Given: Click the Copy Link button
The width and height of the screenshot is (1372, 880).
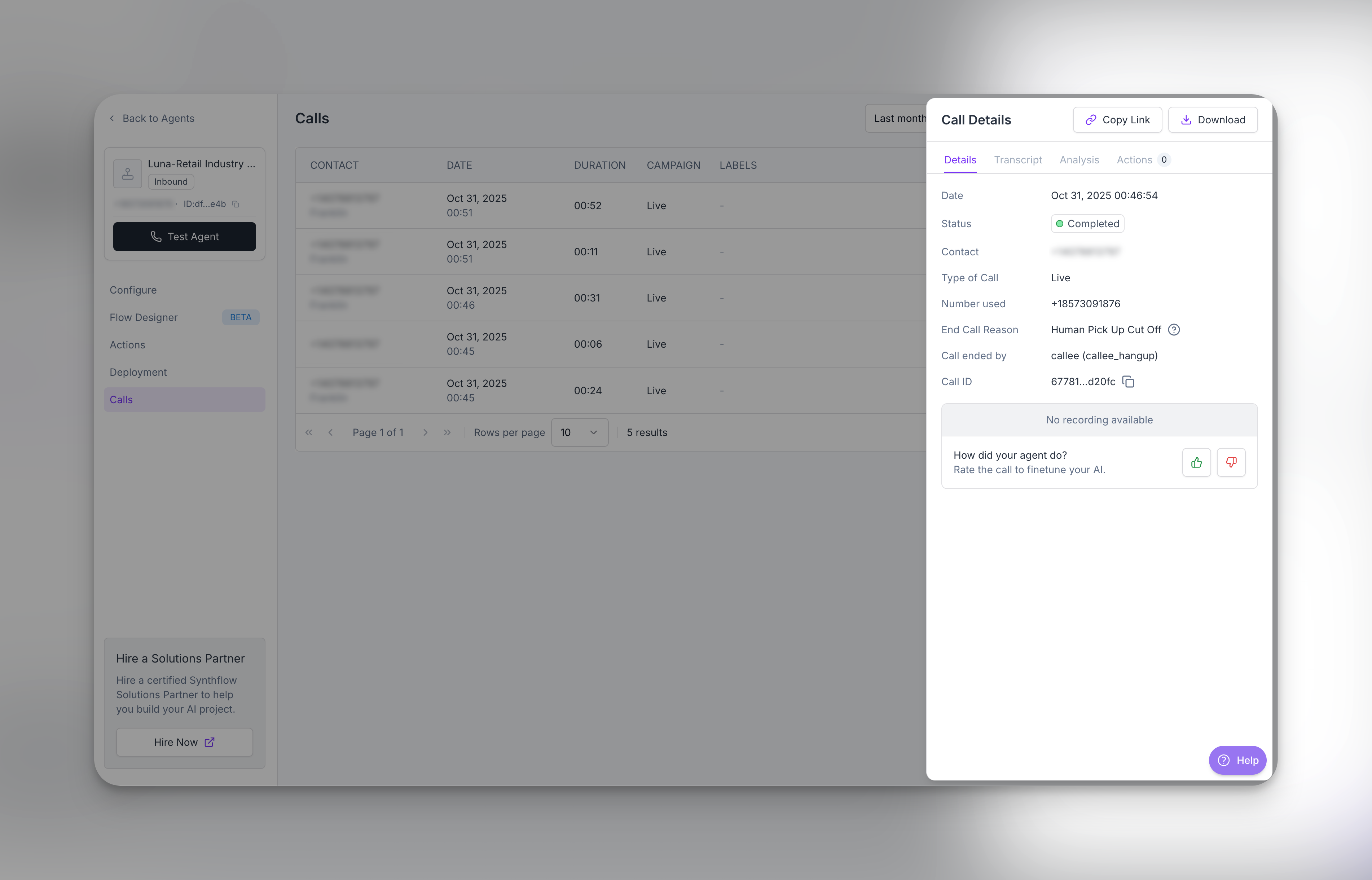Looking at the screenshot, I should coord(1117,120).
